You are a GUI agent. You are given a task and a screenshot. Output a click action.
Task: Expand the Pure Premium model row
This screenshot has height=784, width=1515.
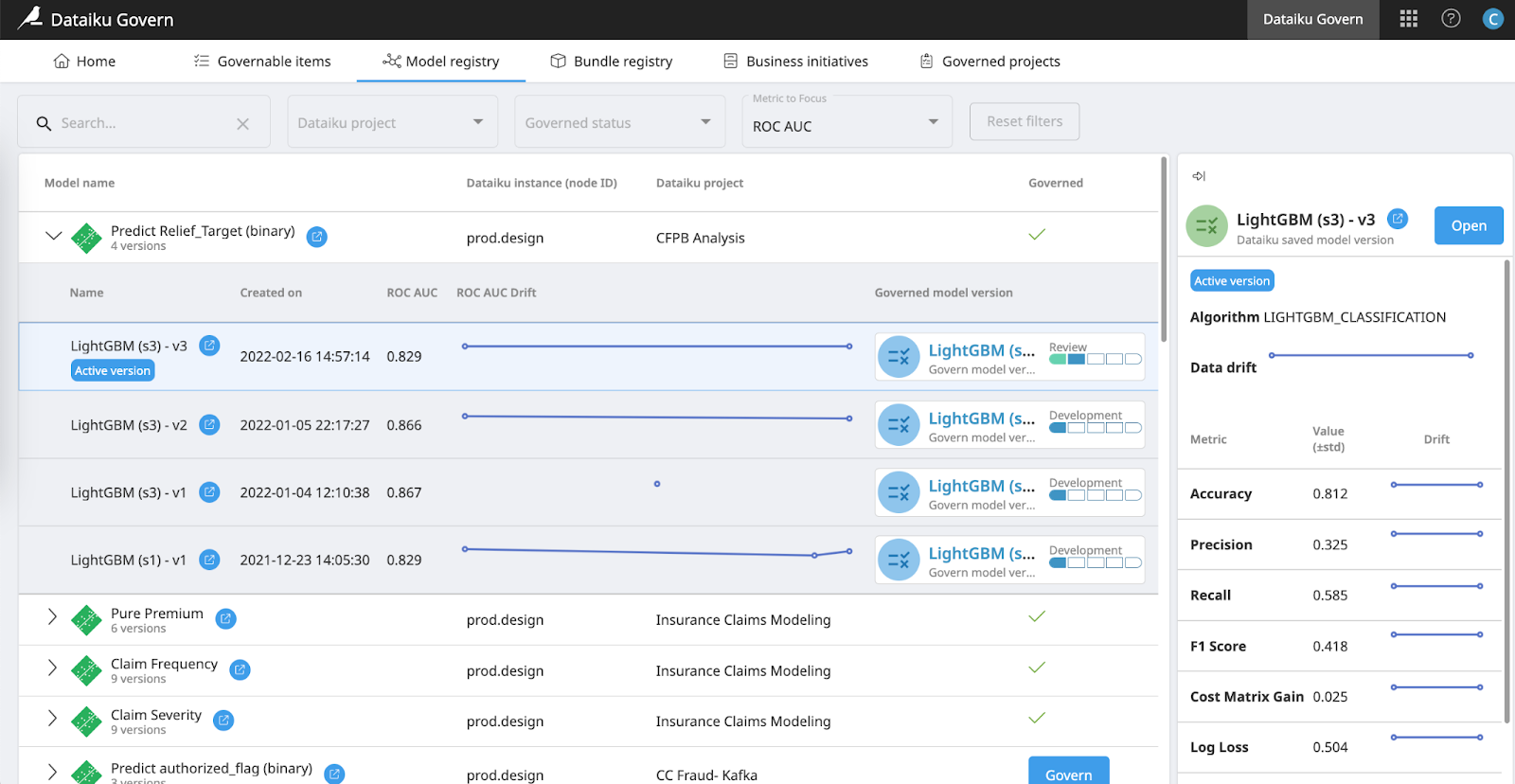point(52,616)
